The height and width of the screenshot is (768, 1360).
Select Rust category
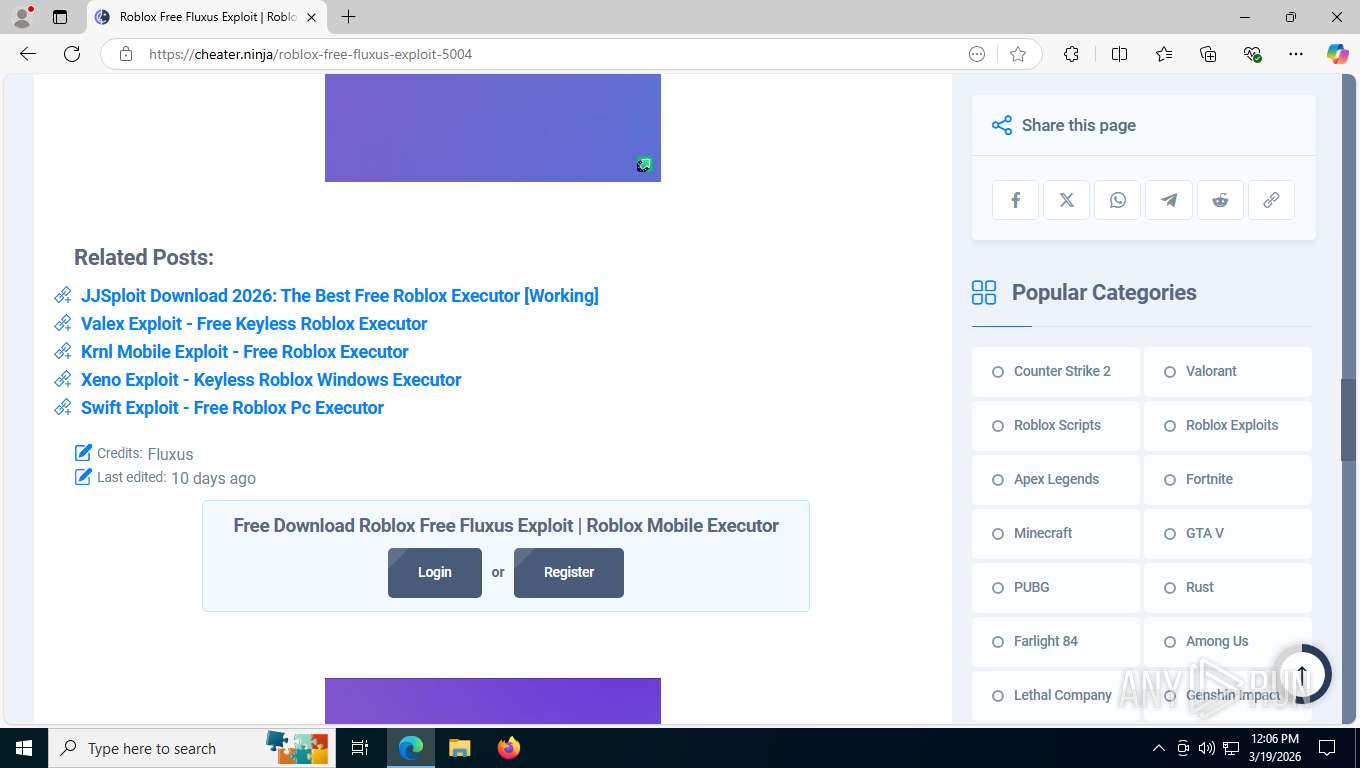[1228, 588]
